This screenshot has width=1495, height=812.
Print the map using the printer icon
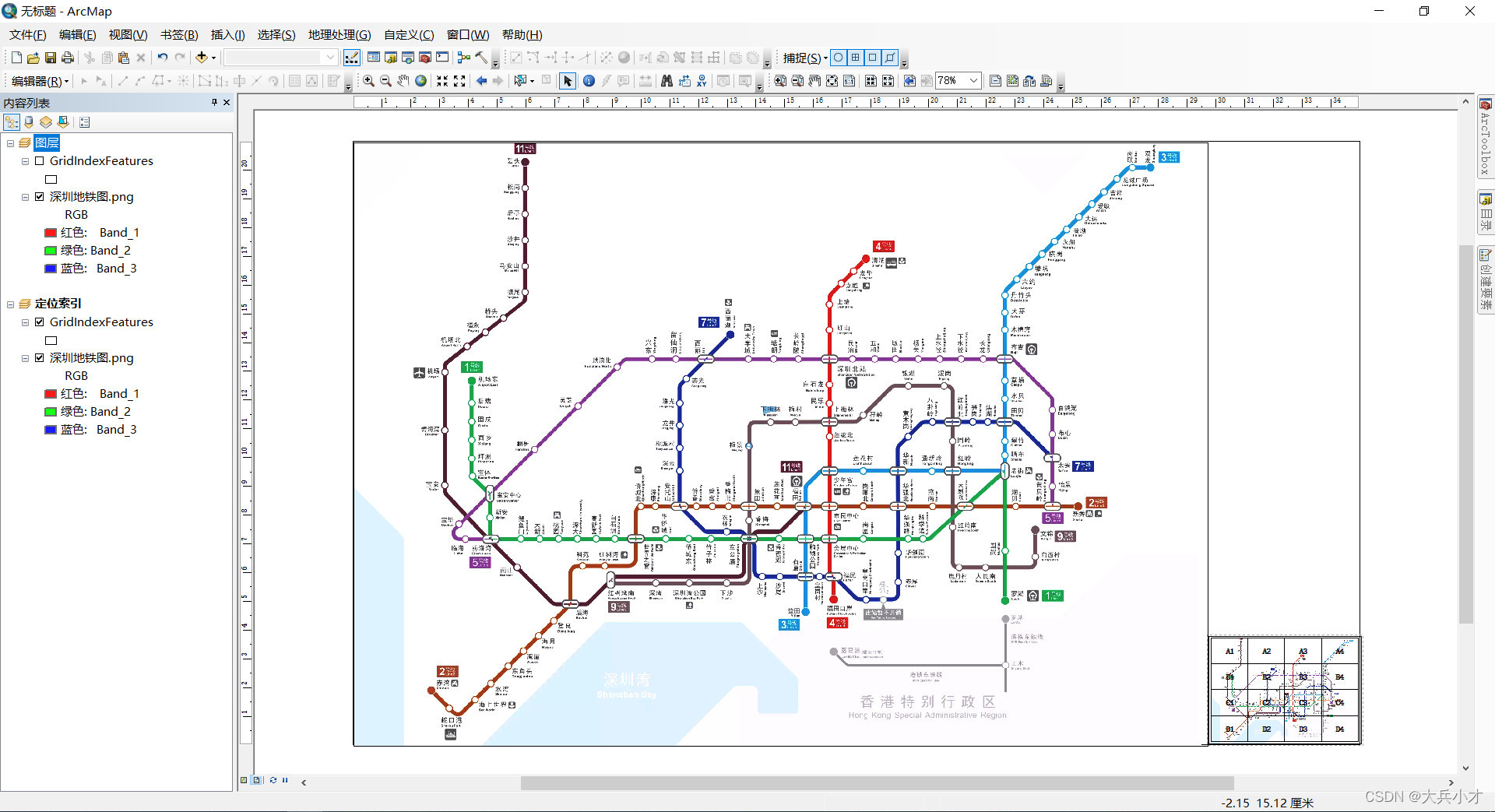tap(67, 58)
